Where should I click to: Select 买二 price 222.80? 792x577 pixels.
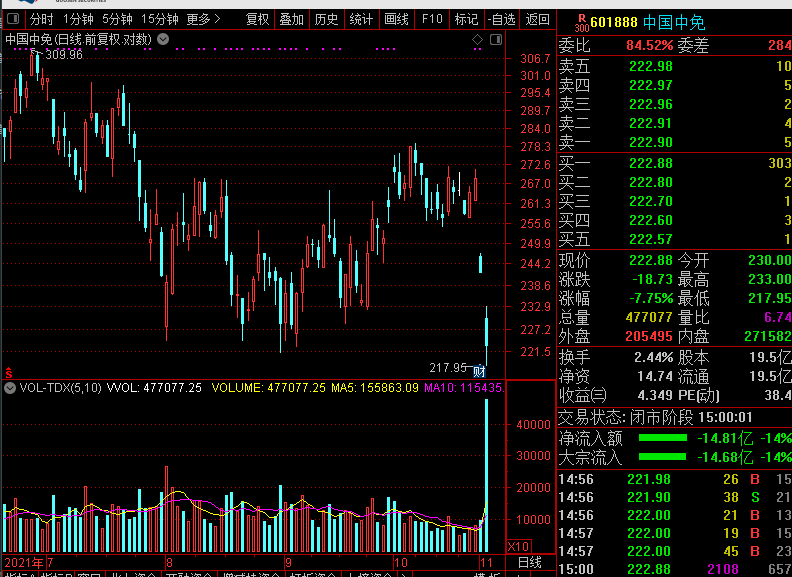pos(651,182)
